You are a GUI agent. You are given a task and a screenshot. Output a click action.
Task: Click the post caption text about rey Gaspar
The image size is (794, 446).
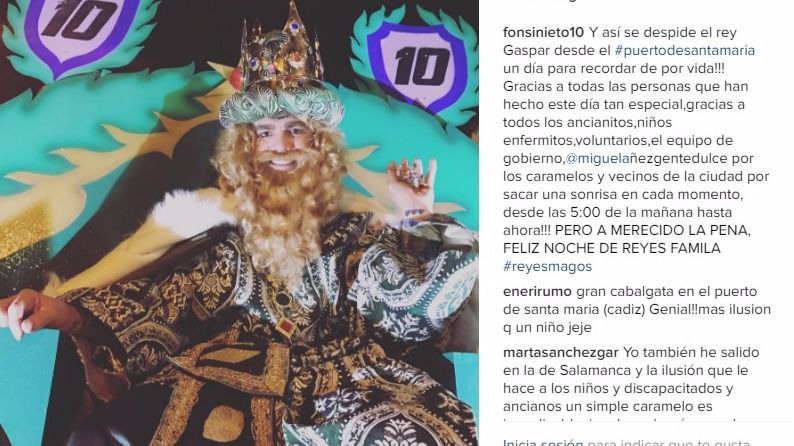636,149
